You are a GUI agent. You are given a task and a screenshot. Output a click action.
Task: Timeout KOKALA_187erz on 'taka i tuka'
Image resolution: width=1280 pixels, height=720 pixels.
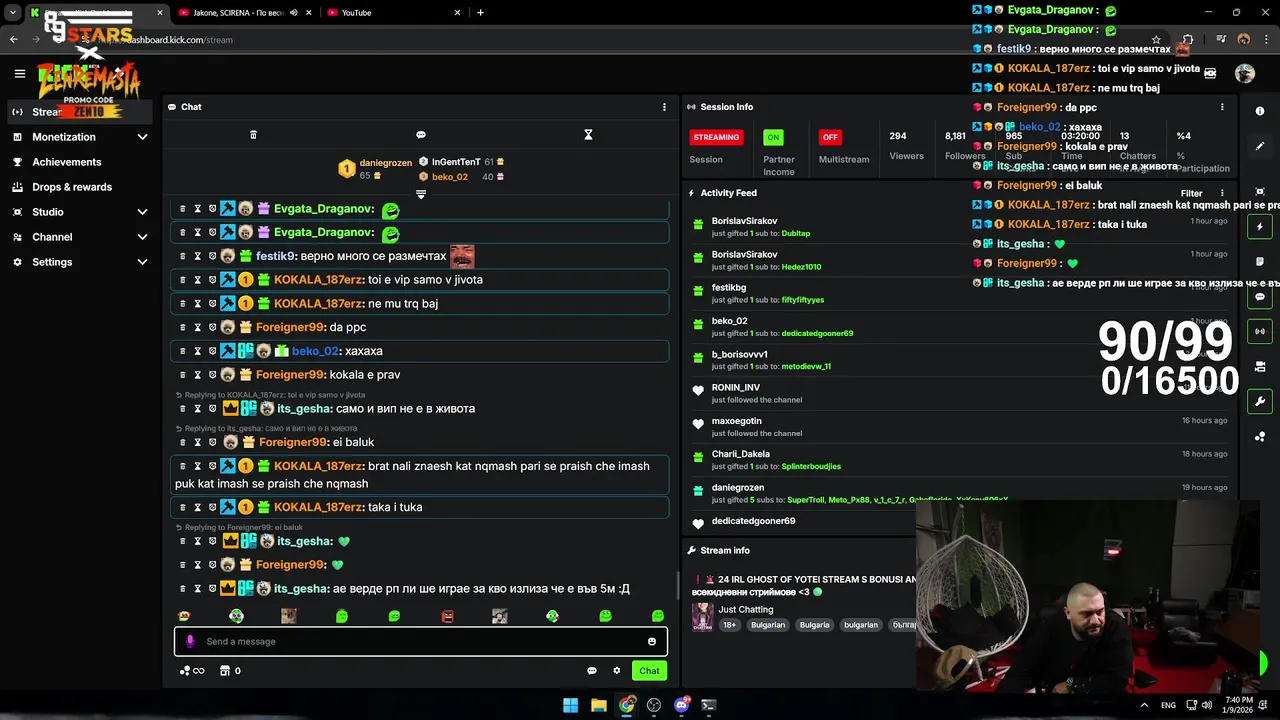[197, 507]
